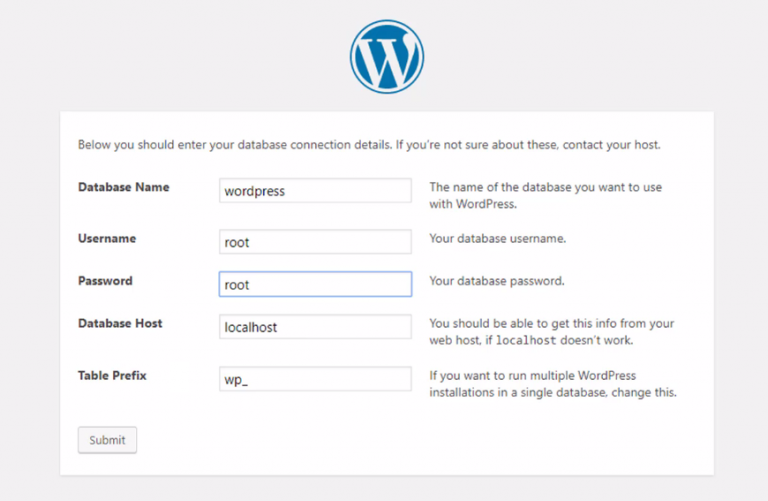Select the "Password" label text
Image resolution: width=768 pixels, height=501 pixels.
coord(105,281)
